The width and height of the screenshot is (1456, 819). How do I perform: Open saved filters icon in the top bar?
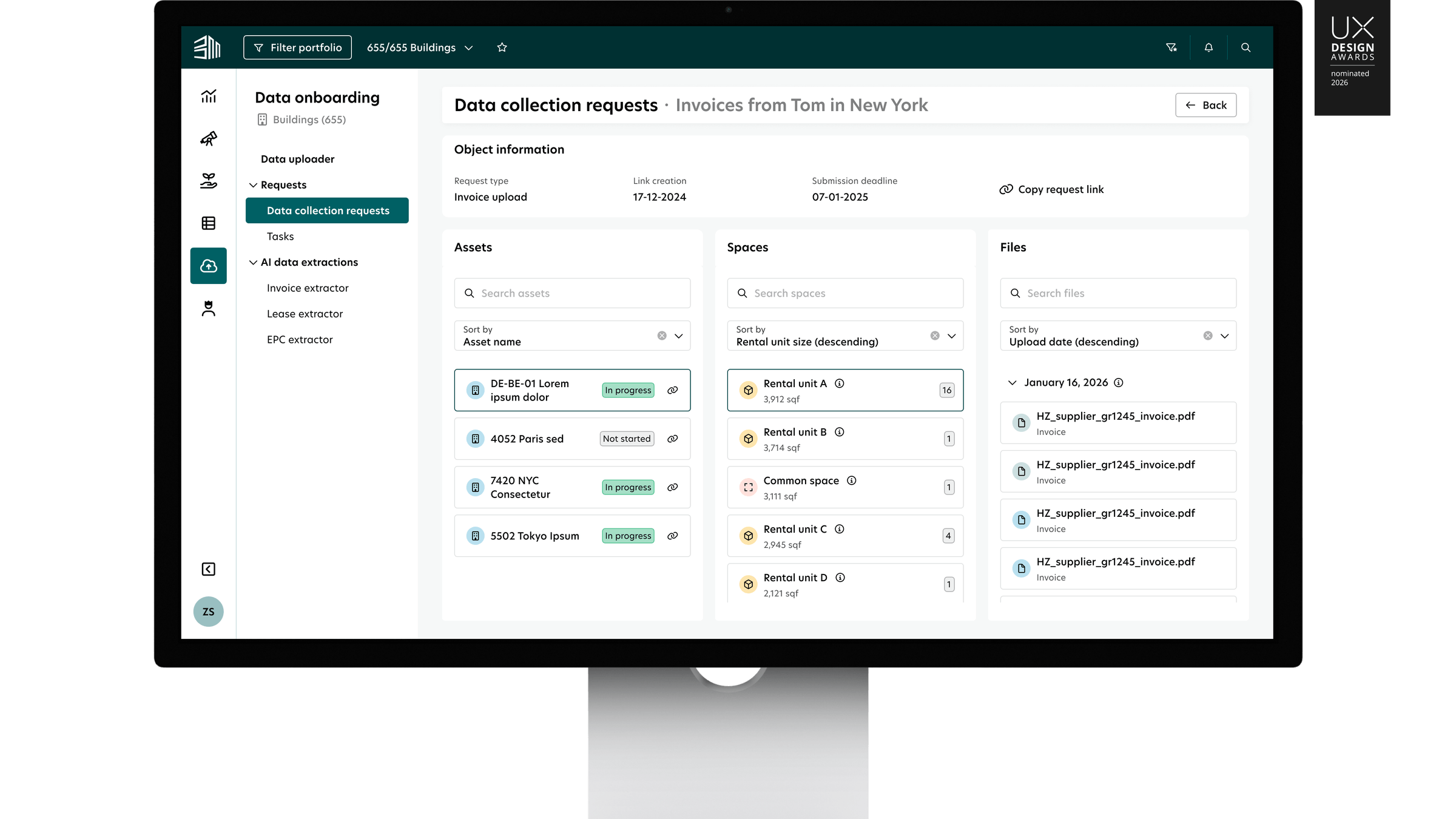1171,47
